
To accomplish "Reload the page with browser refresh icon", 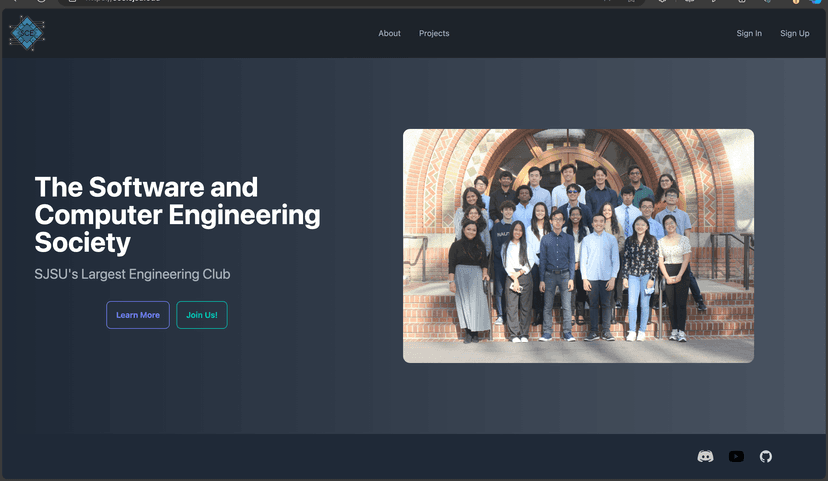I will (41, 1).
